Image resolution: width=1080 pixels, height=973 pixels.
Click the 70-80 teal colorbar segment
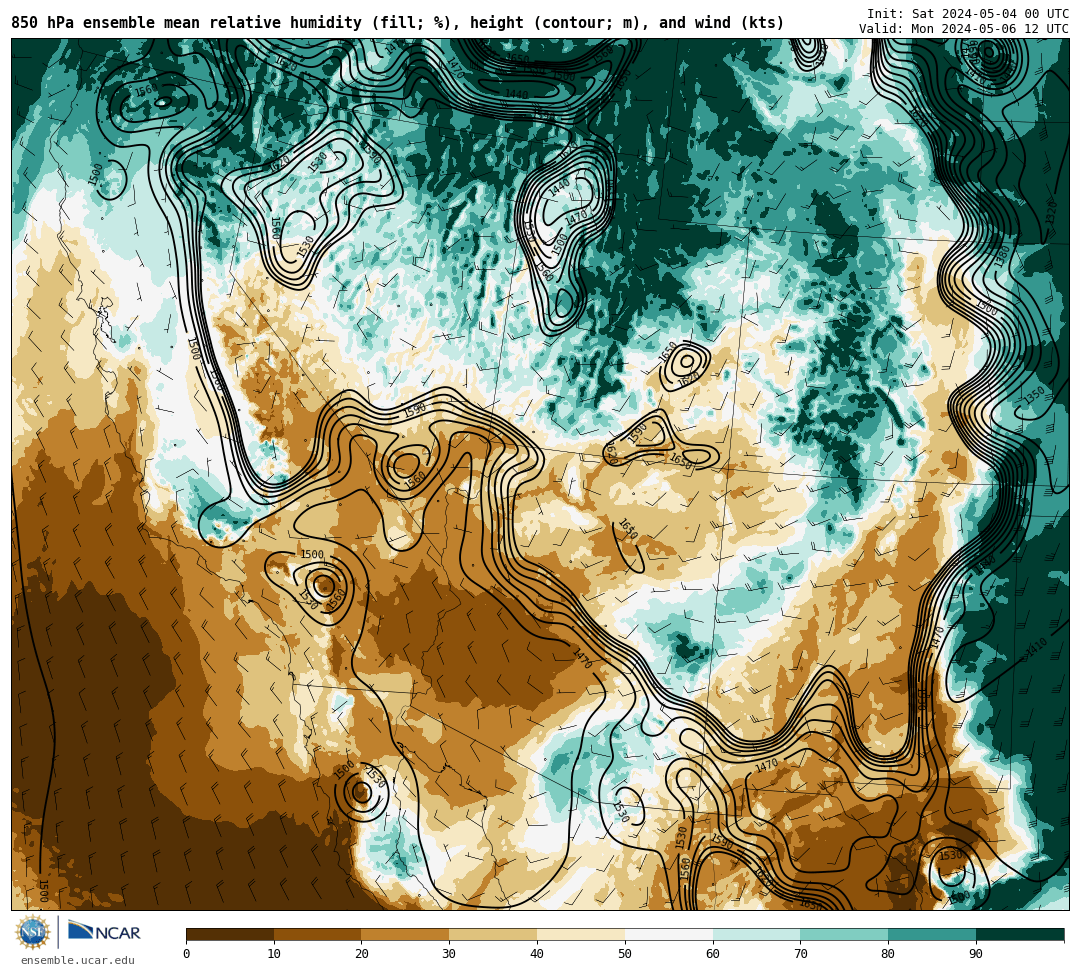844,934
